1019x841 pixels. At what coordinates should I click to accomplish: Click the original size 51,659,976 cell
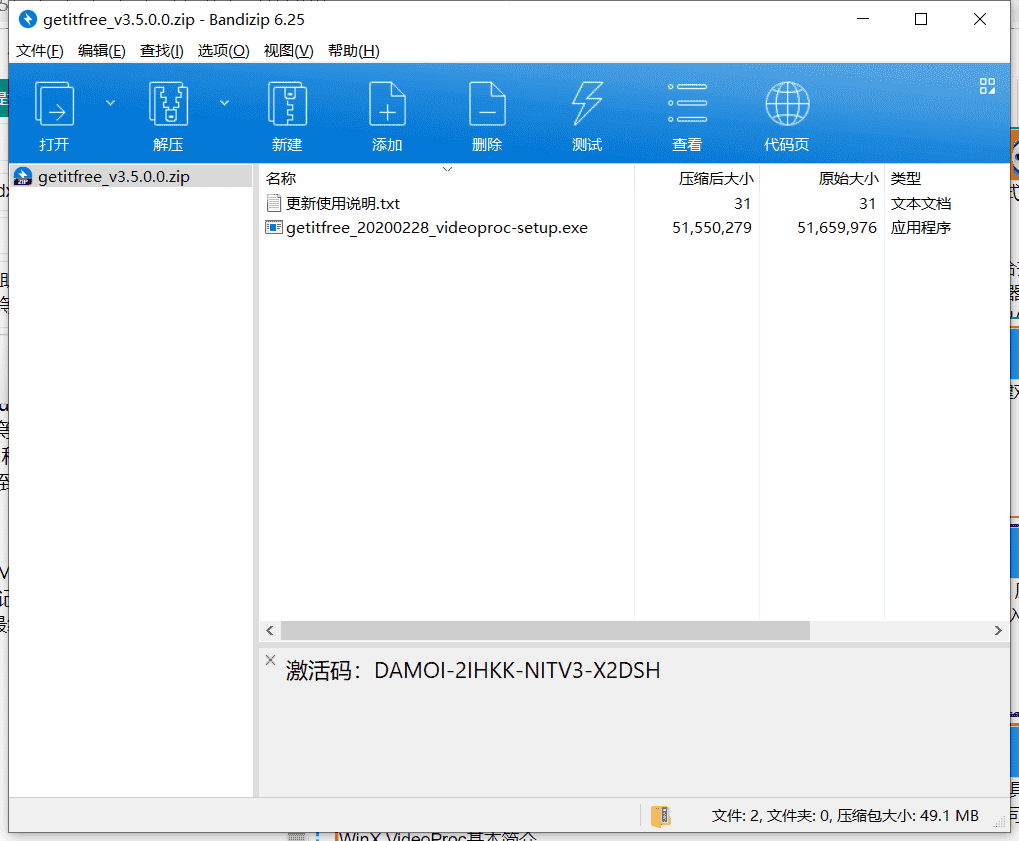click(x=837, y=227)
